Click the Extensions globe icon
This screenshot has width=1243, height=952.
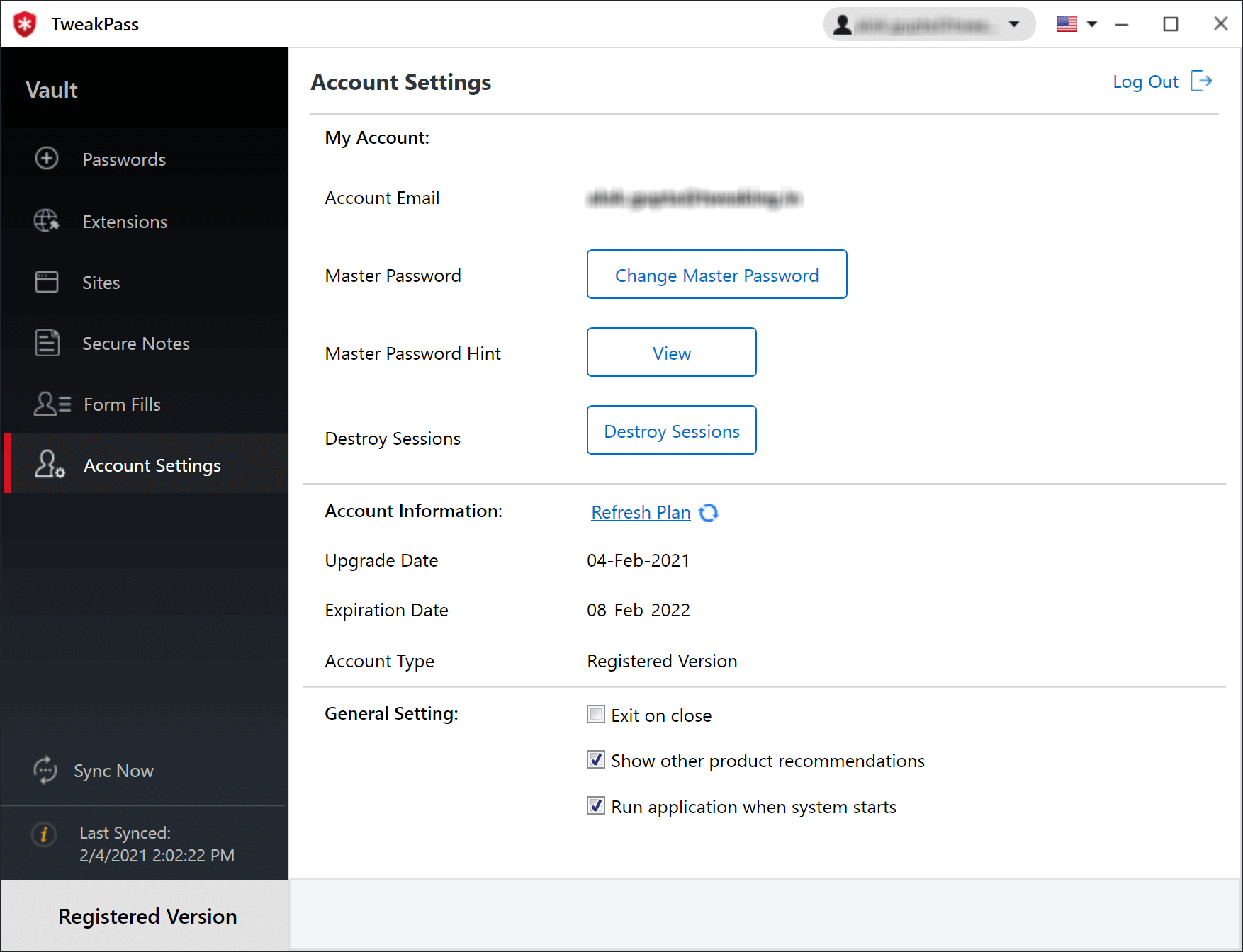46,221
